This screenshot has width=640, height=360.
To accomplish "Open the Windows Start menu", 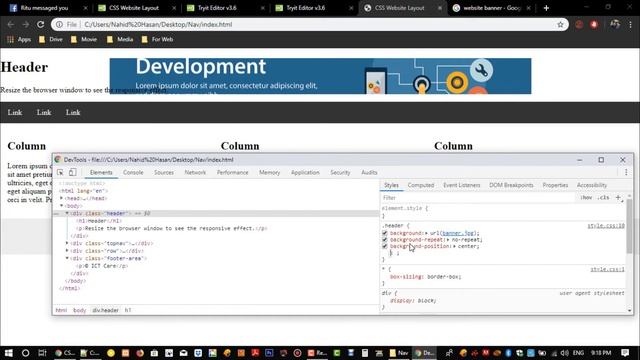I will (8, 353).
